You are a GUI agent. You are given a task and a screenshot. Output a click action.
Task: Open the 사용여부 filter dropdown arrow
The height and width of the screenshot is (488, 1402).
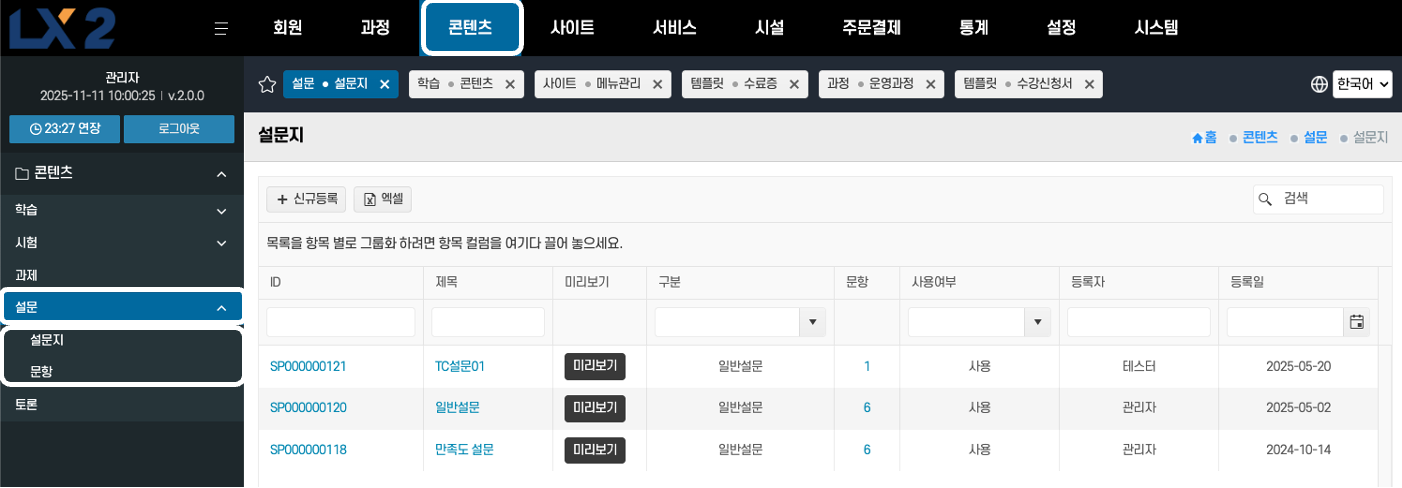point(1038,322)
